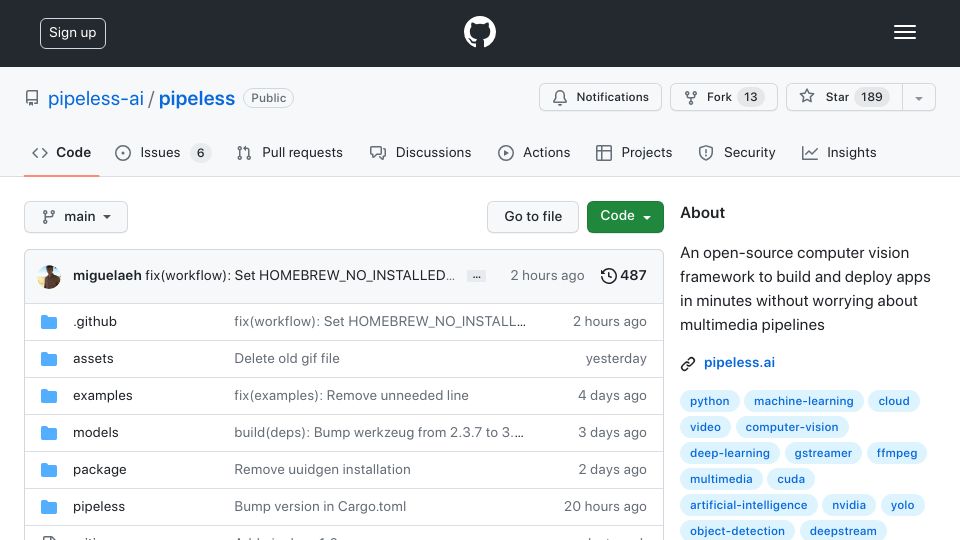The image size is (960, 540).
Task: Select the deep-learning topic tag
Action: 730,453
